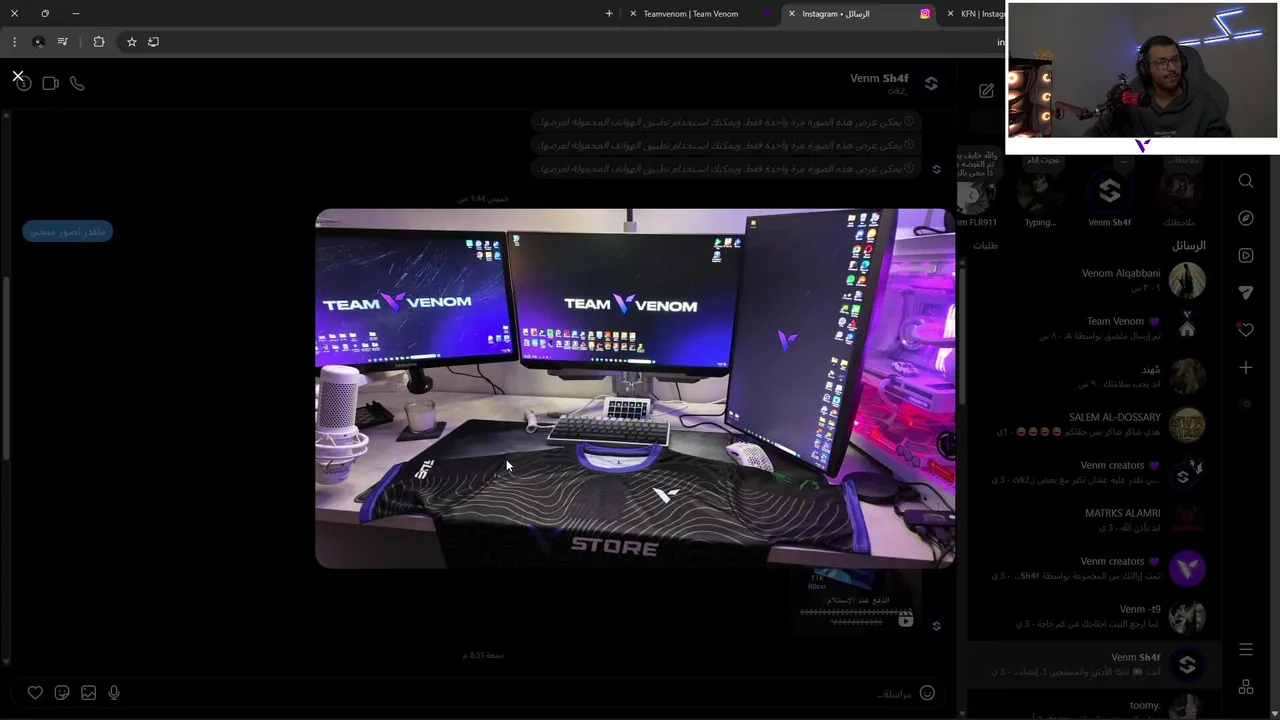Screen dimensions: 1280x720
Task: Start a voice call with Venm Sh4f
Action: 77,84
